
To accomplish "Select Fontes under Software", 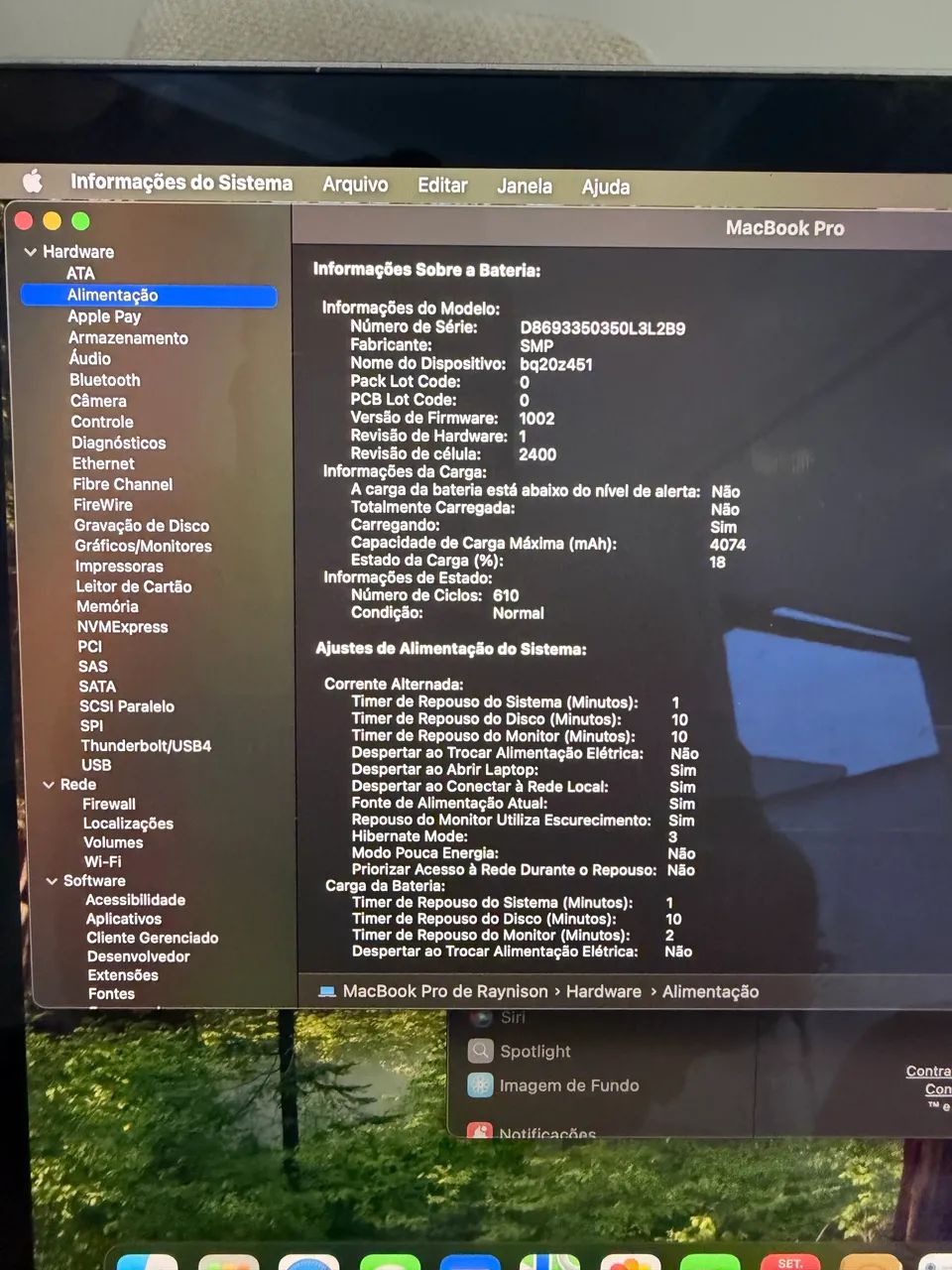I will pyautogui.click(x=111, y=994).
